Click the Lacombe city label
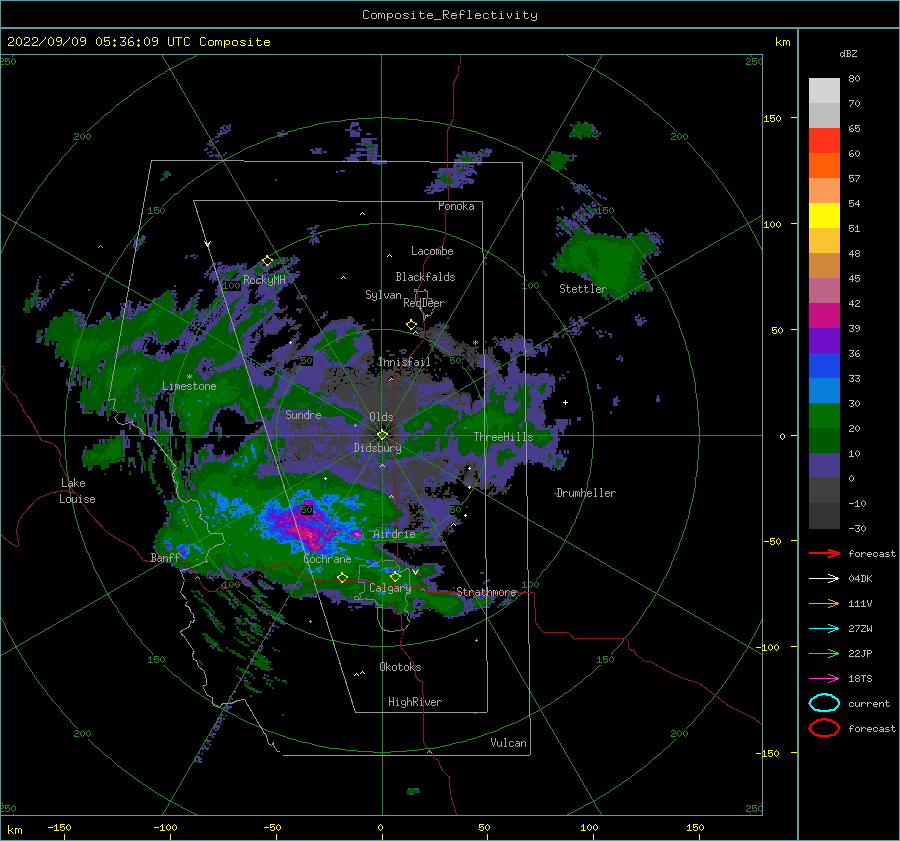900x841 pixels. pos(432,251)
